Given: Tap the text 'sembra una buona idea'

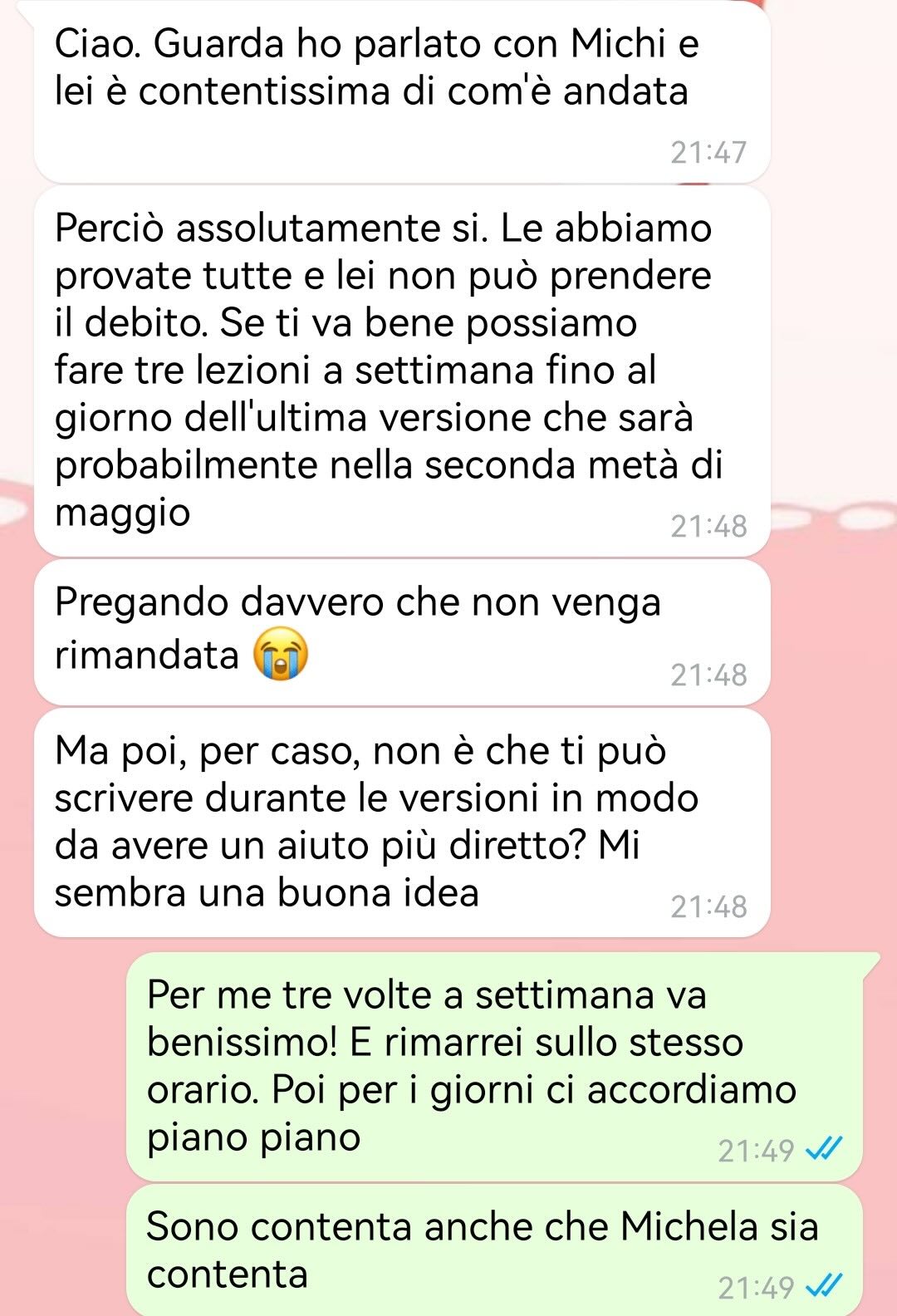Looking at the screenshot, I should click(267, 893).
